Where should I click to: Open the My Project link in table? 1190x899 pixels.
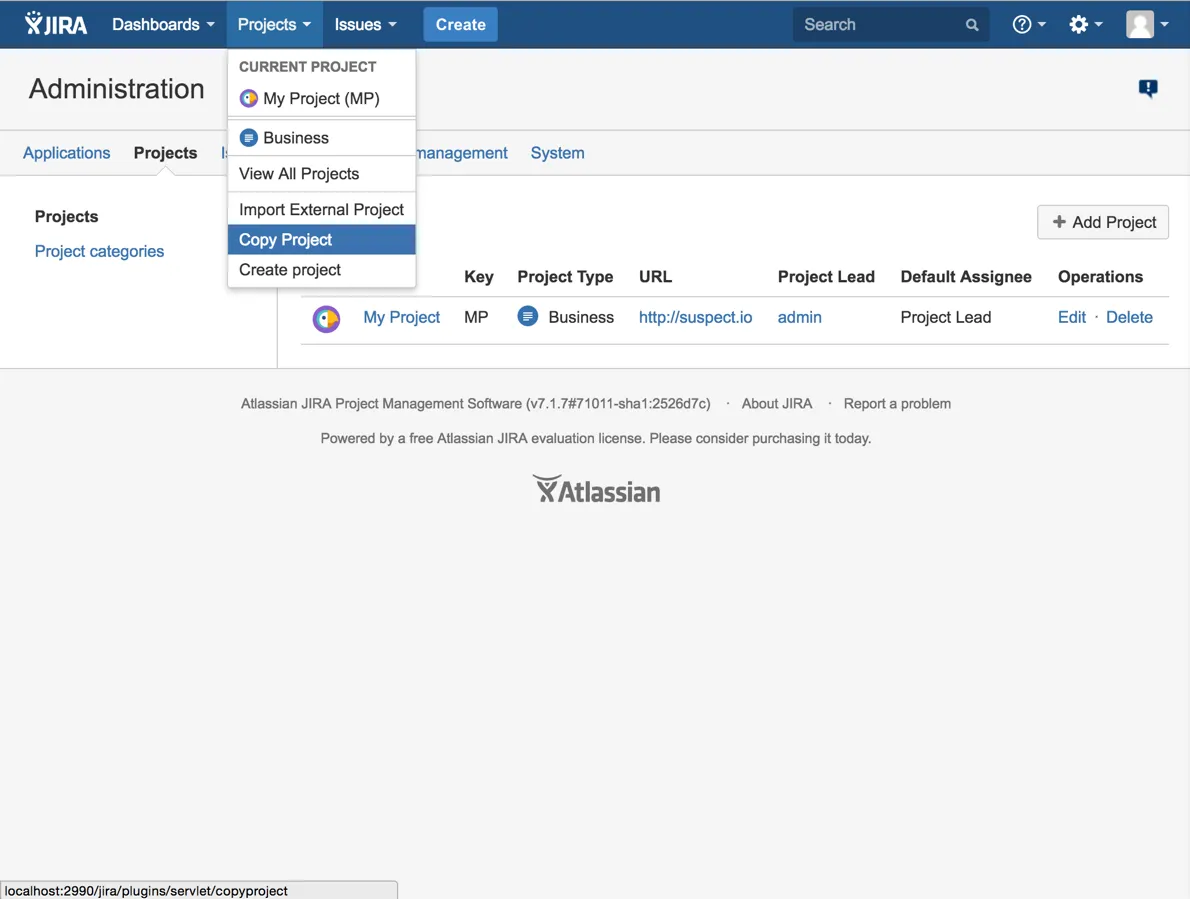[401, 317]
